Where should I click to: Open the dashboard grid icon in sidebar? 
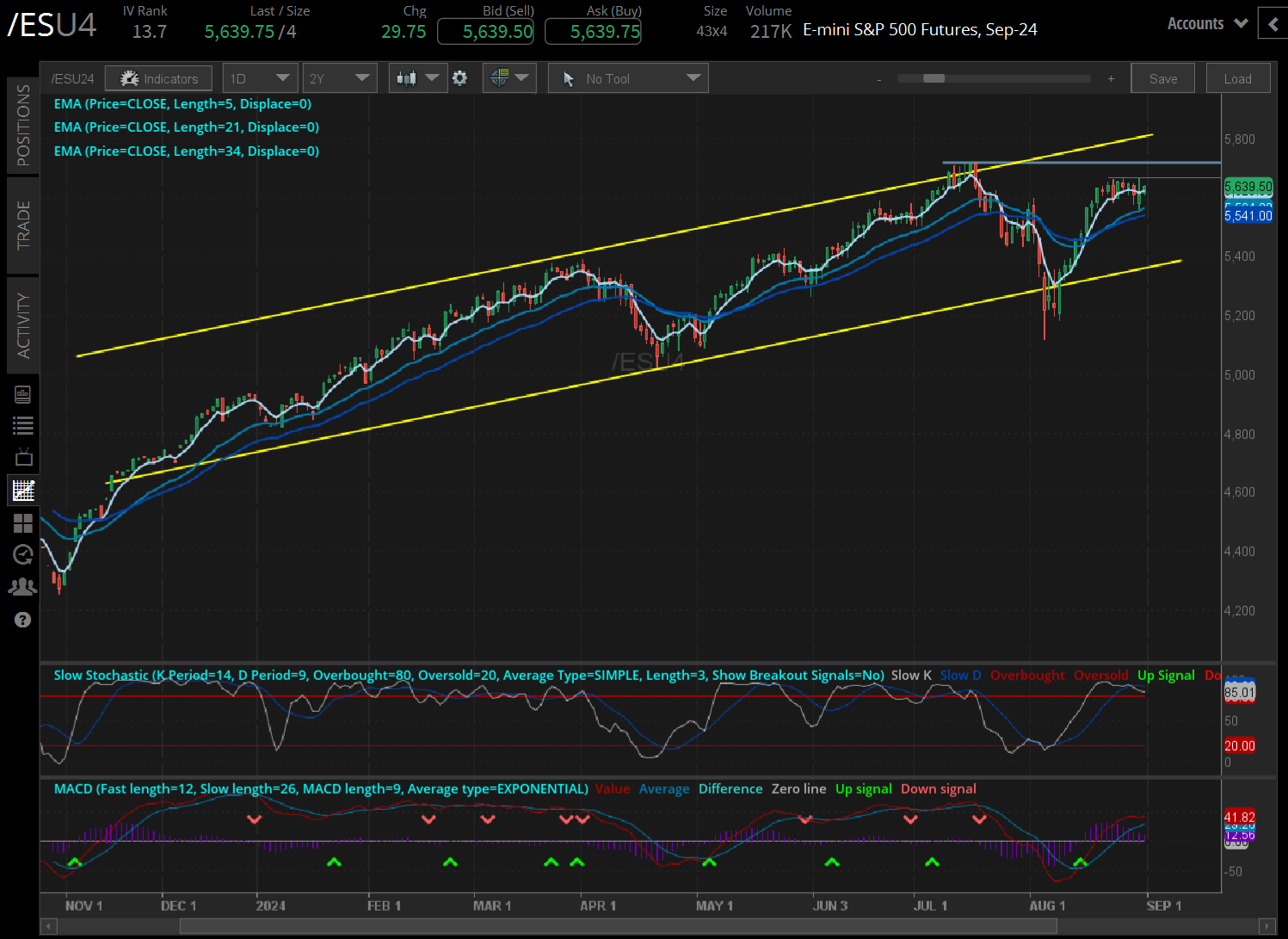pos(23,522)
